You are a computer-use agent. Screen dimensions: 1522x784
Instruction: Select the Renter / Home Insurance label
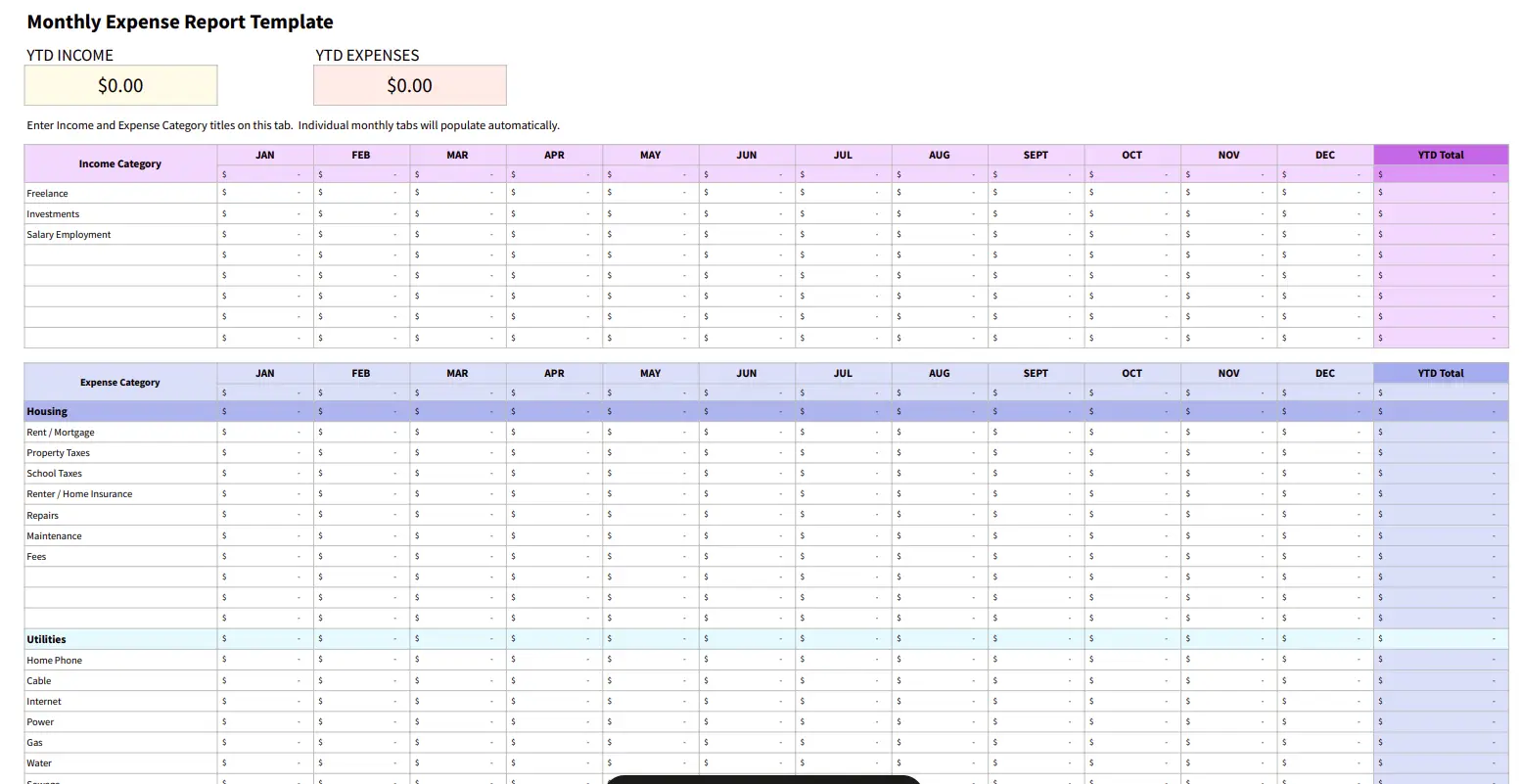pyautogui.click(x=79, y=493)
